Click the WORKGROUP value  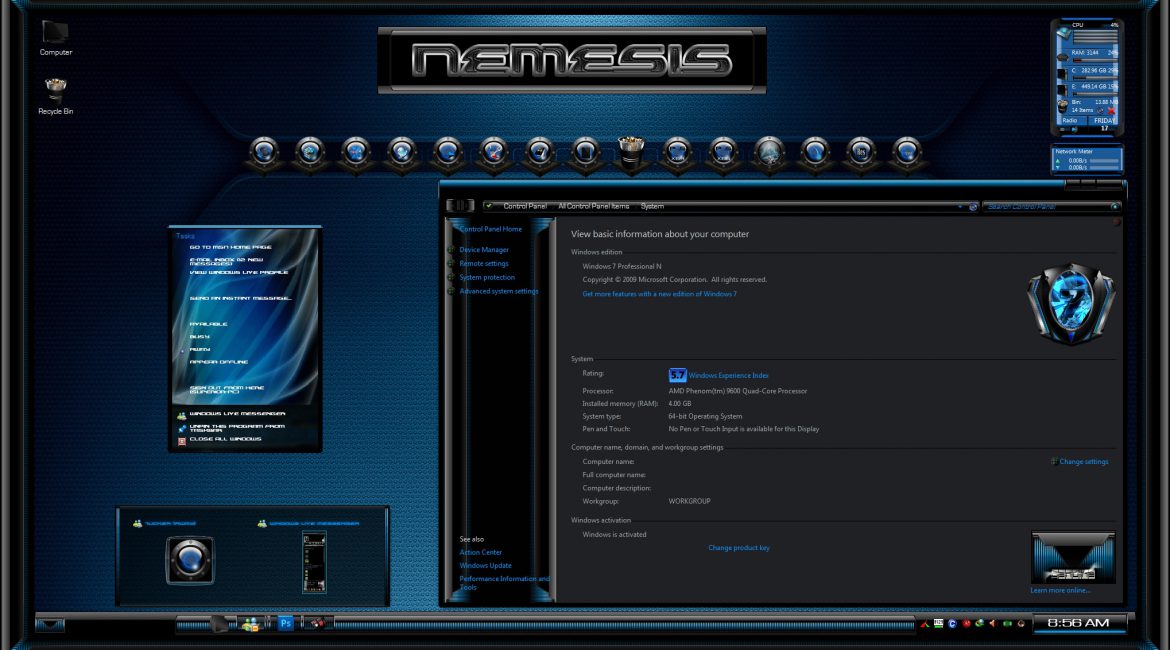pyautogui.click(x=689, y=501)
